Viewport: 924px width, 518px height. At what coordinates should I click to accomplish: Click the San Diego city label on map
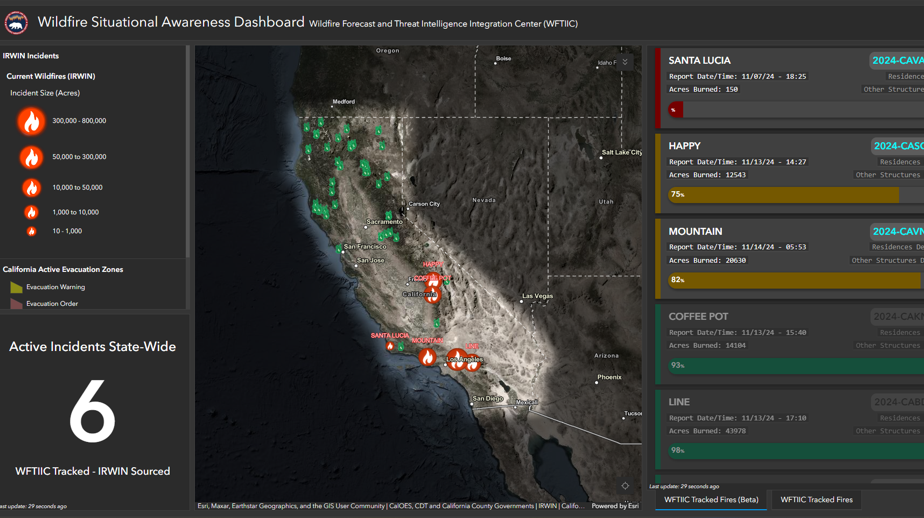point(487,399)
